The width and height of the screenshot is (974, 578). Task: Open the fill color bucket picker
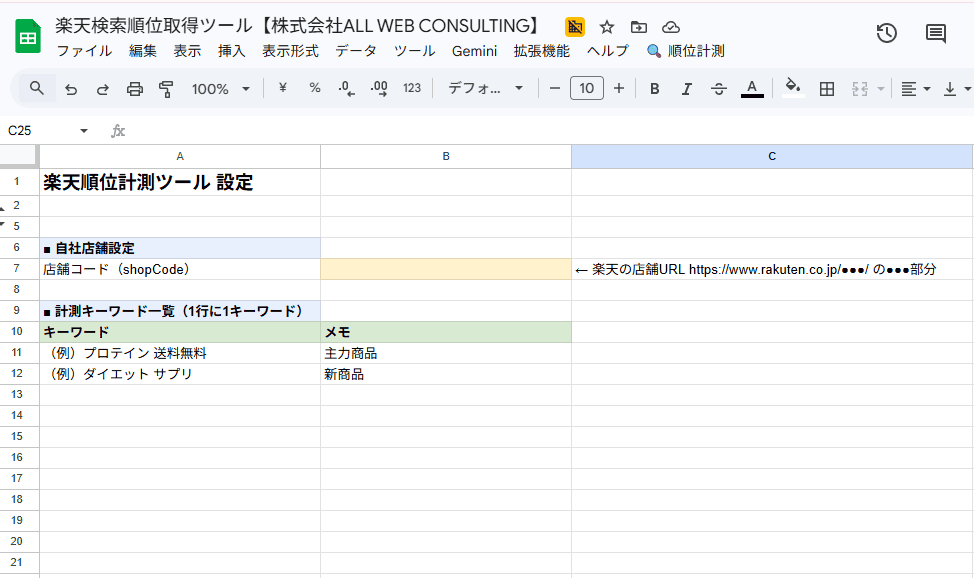coord(792,89)
